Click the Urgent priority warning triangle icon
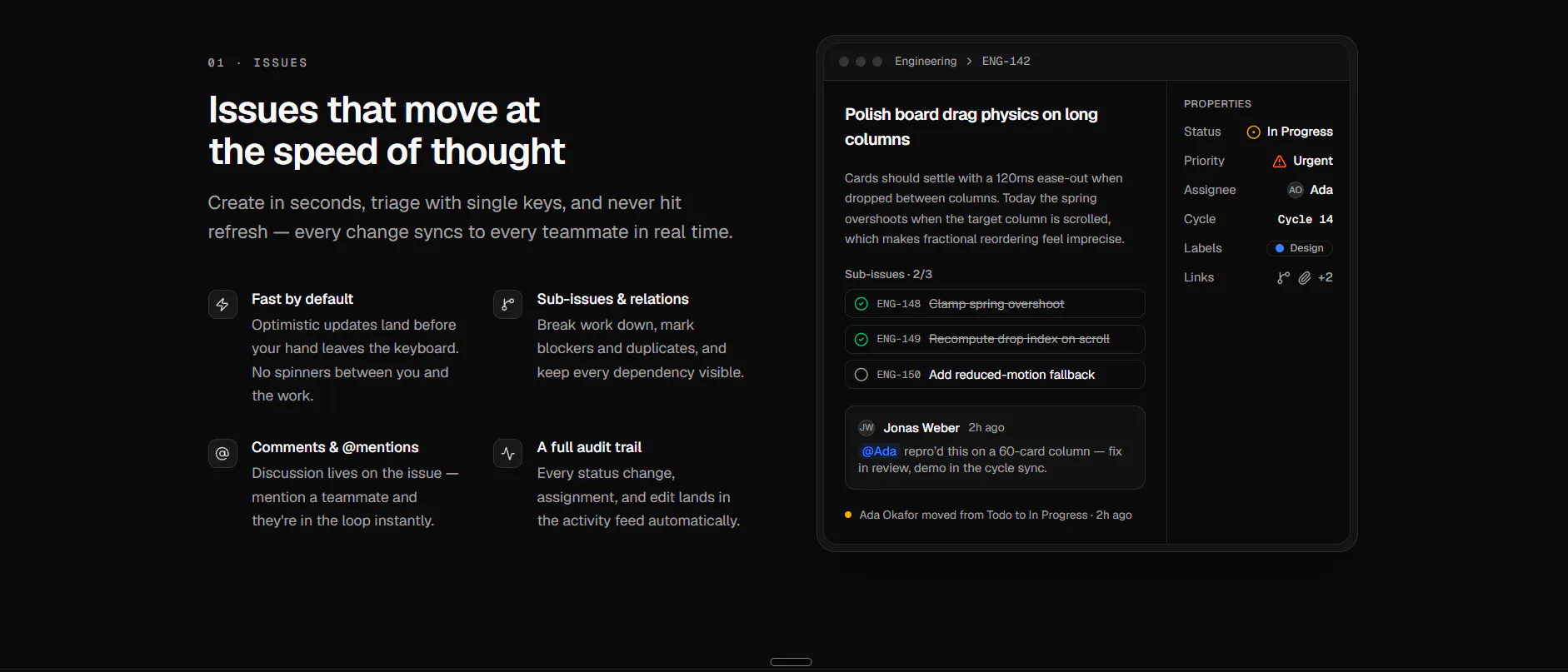Screen dimensions: 1568x672 [1280, 162]
